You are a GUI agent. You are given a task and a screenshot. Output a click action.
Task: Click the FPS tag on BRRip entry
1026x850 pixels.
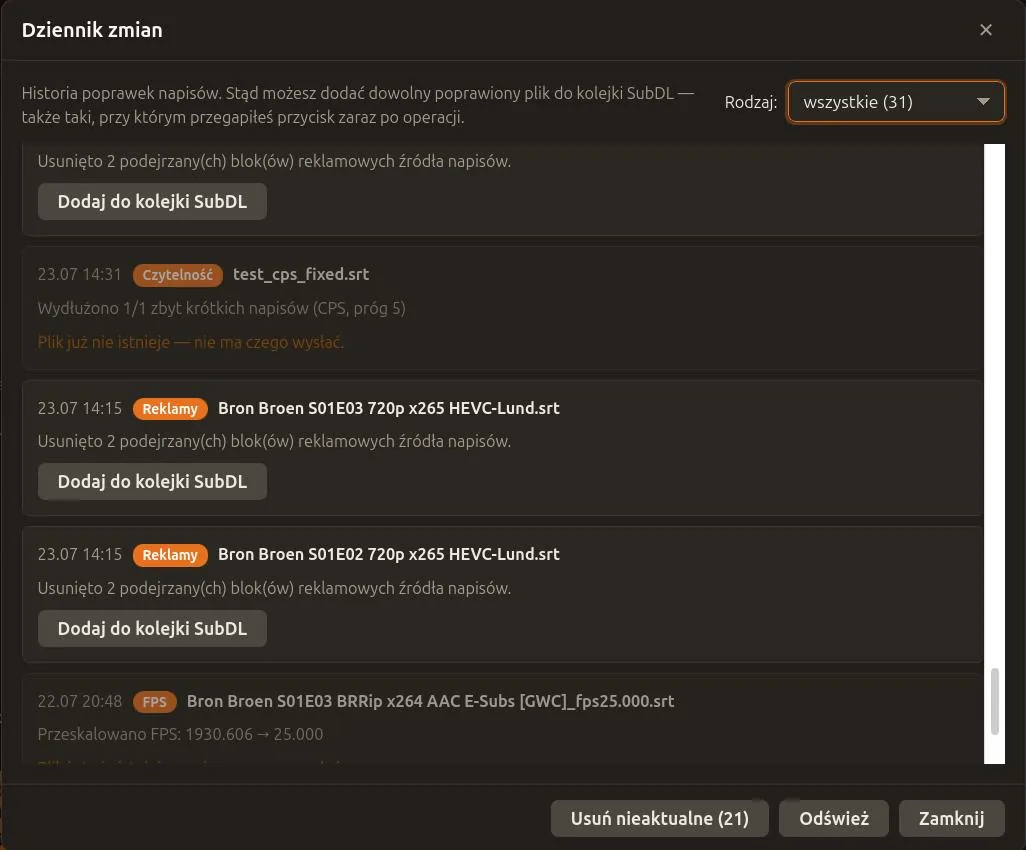click(154, 702)
